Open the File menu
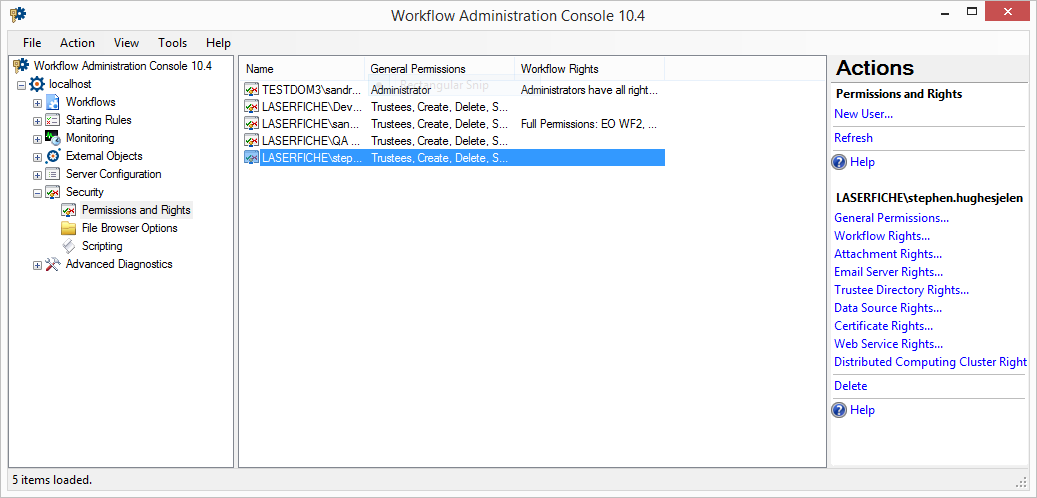The image size is (1037, 498). (32, 43)
